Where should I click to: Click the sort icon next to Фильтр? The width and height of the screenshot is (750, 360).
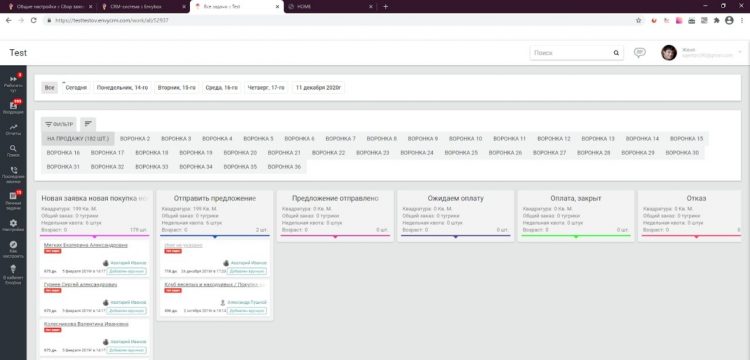coord(88,124)
